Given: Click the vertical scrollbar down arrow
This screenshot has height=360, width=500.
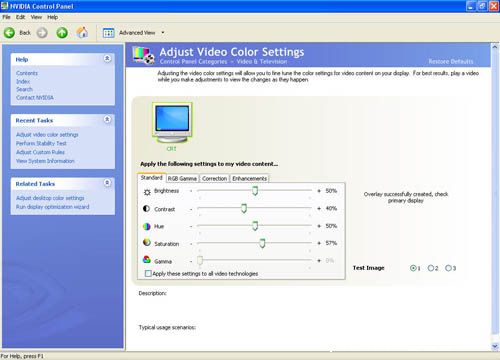Looking at the screenshot, I should (495, 346).
